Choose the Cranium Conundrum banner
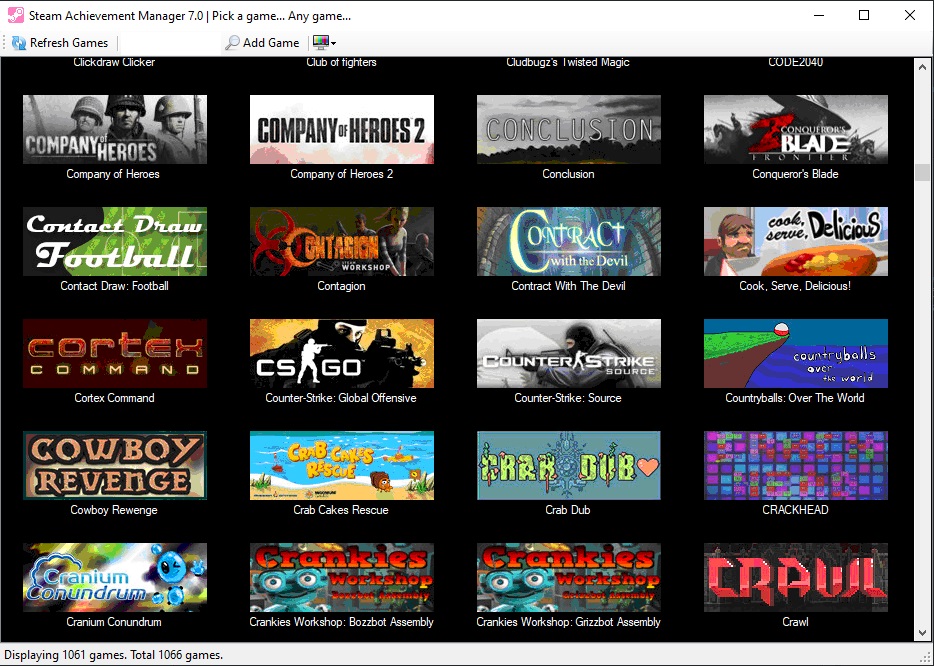934x666 pixels. click(x=115, y=577)
